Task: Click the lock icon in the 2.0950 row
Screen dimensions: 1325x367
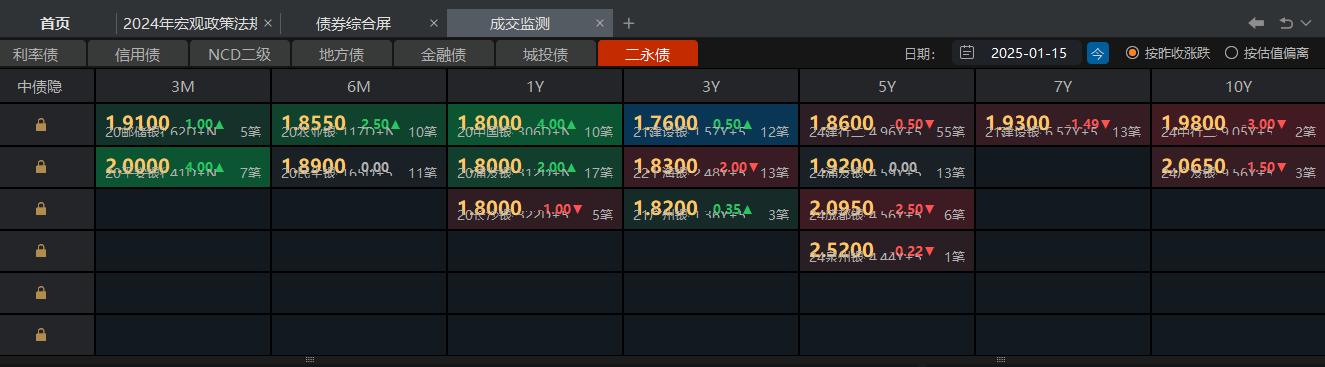Action: [41, 209]
